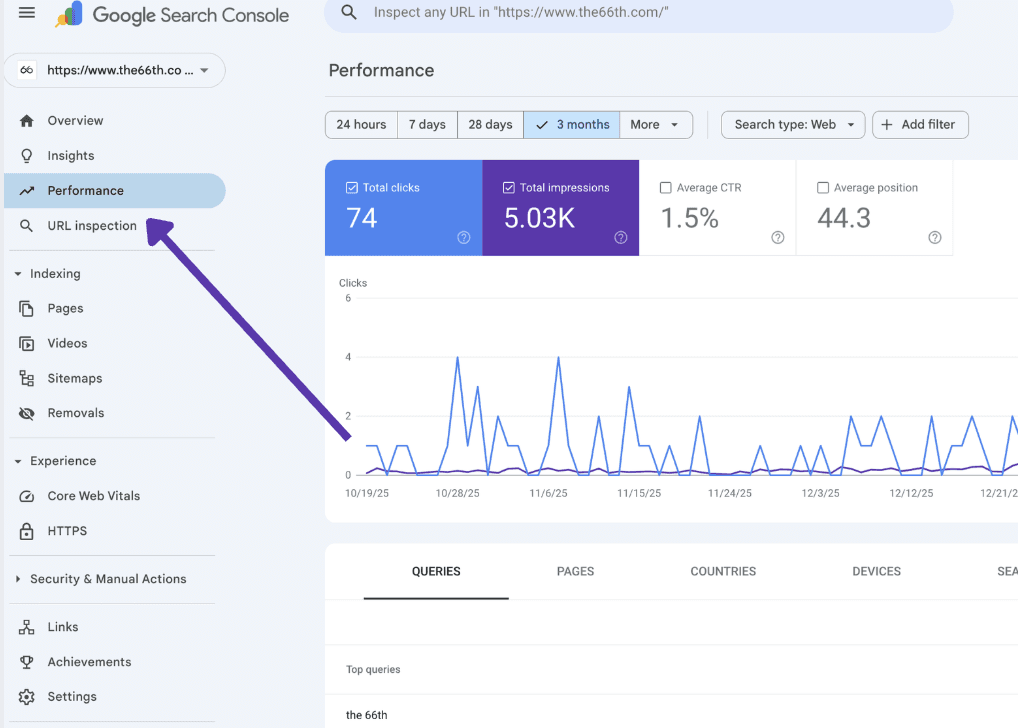Open the Search type: Web dropdown
Image resolution: width=1018 pixels, height=728 pixels.
point(793,125)
